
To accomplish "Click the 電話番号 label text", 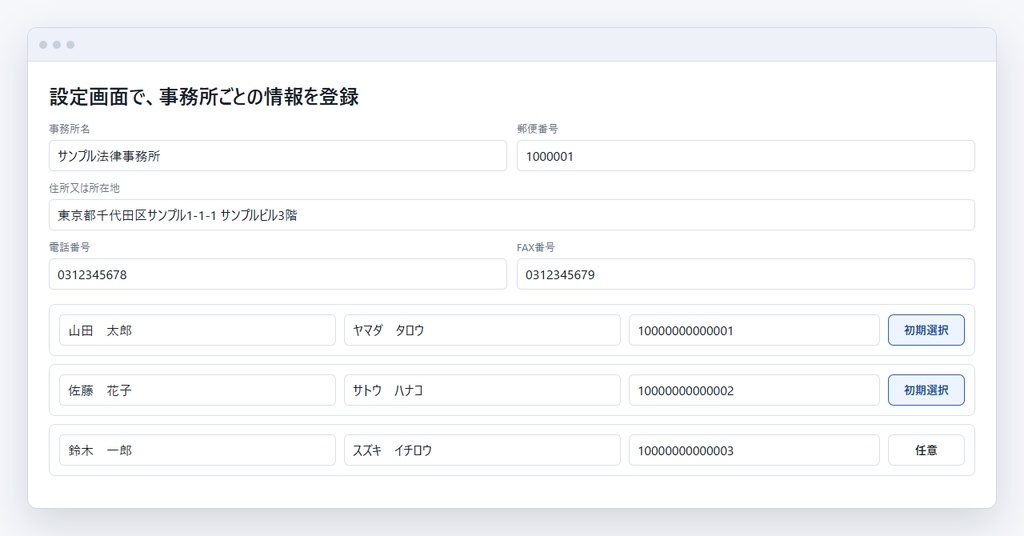I will coord(69,247).
